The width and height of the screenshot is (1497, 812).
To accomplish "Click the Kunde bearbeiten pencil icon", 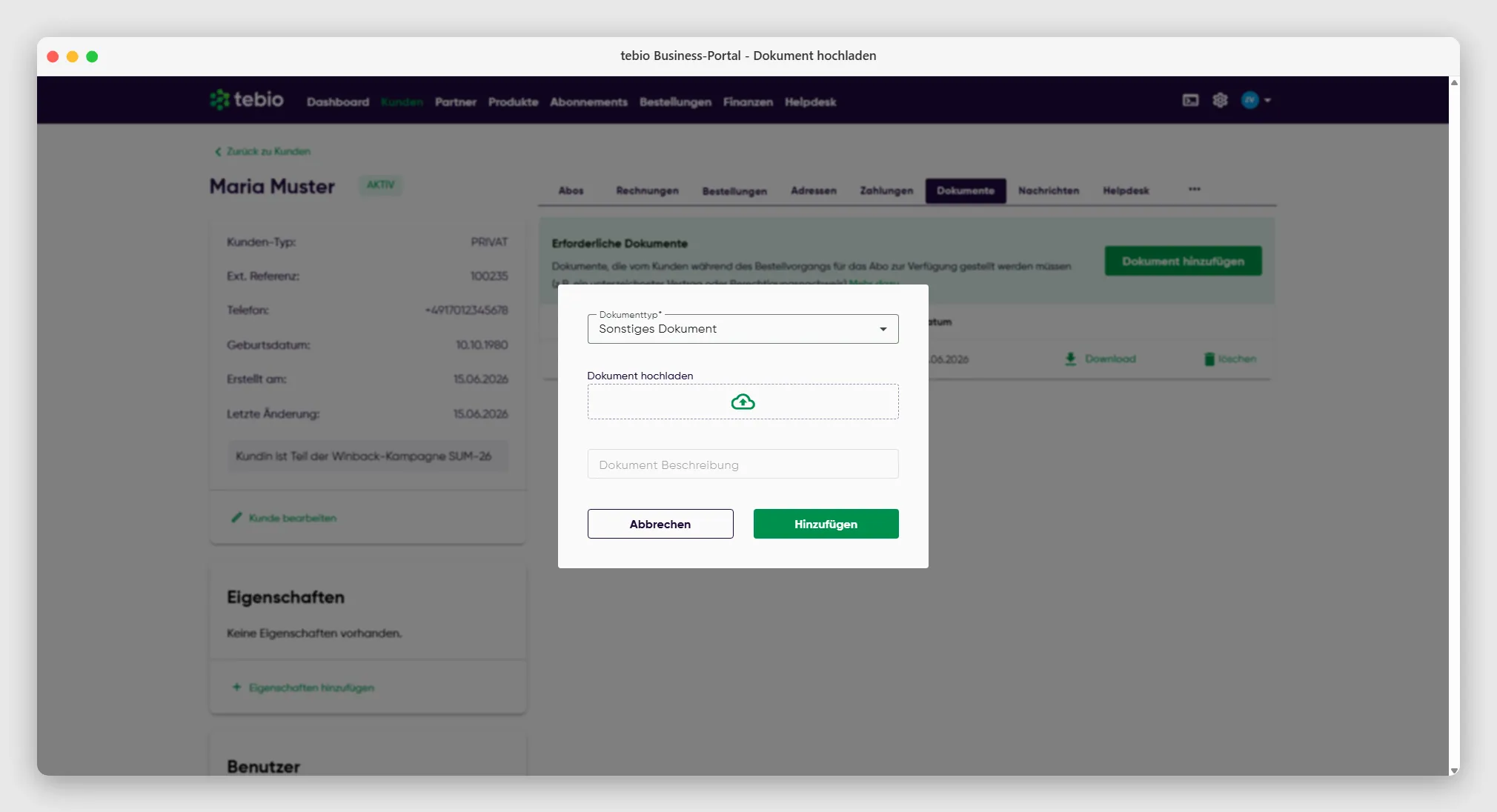I will [236, 517].
